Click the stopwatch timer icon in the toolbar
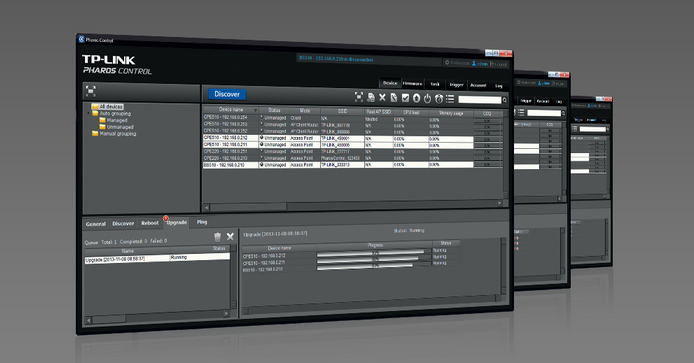 (x=439, y=98)
